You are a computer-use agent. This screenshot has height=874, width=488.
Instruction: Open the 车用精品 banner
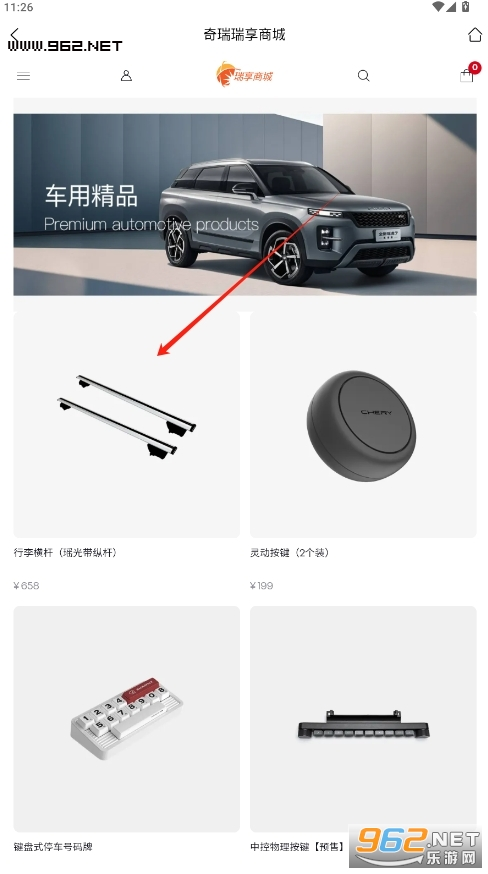[245, 205]
